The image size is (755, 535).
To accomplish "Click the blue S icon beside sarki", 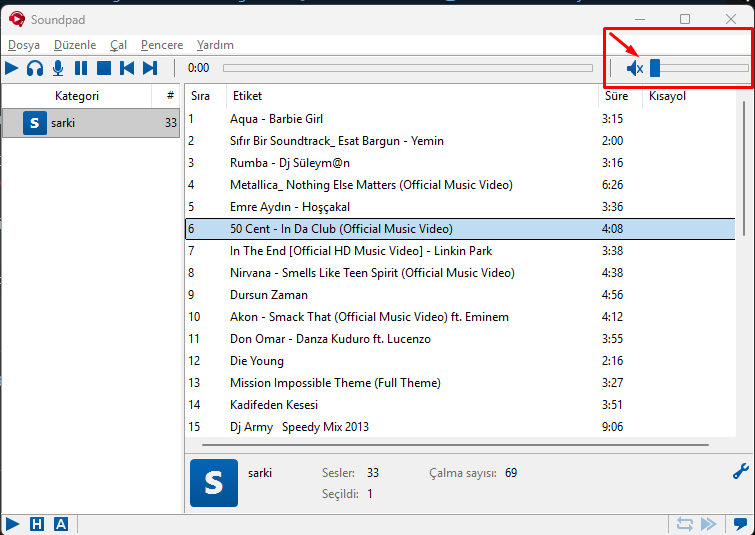I will click(x=35, y=123).
